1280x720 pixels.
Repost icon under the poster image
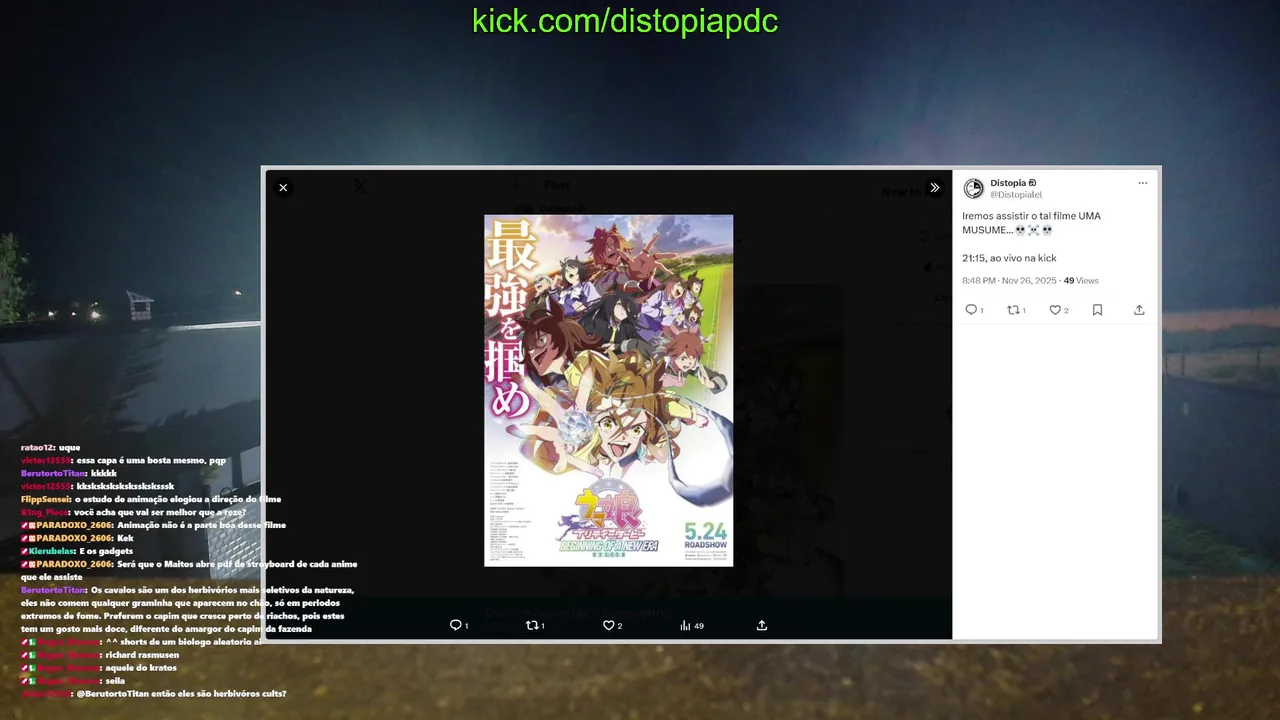[x=532, y=625]
